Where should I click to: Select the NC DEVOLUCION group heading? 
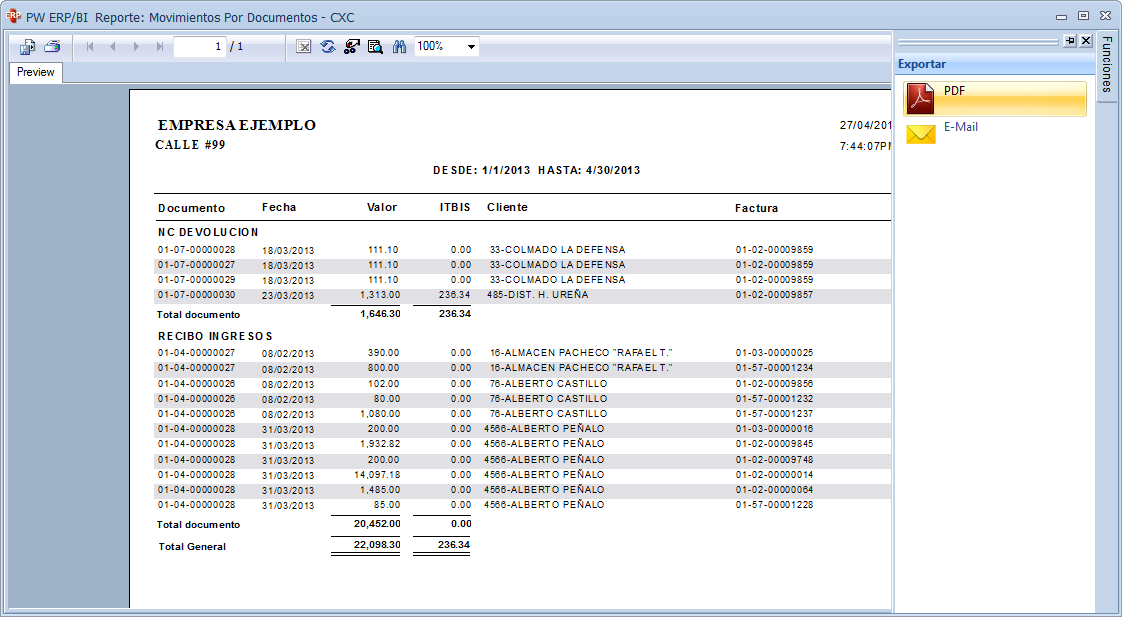tap(208, 232)
